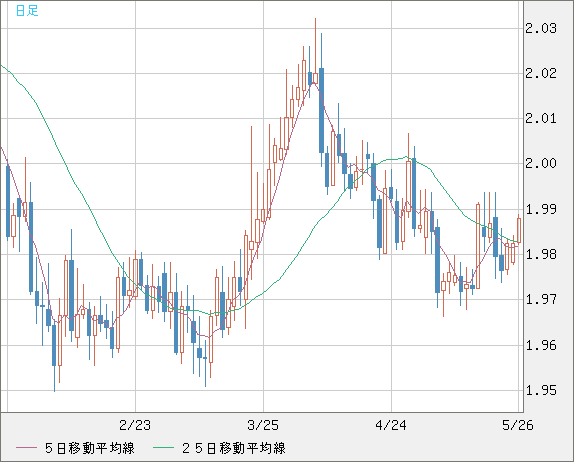Screen dimensions: 574x462
Task: Select the 2.01 price axis label
Action: [541, 118]
